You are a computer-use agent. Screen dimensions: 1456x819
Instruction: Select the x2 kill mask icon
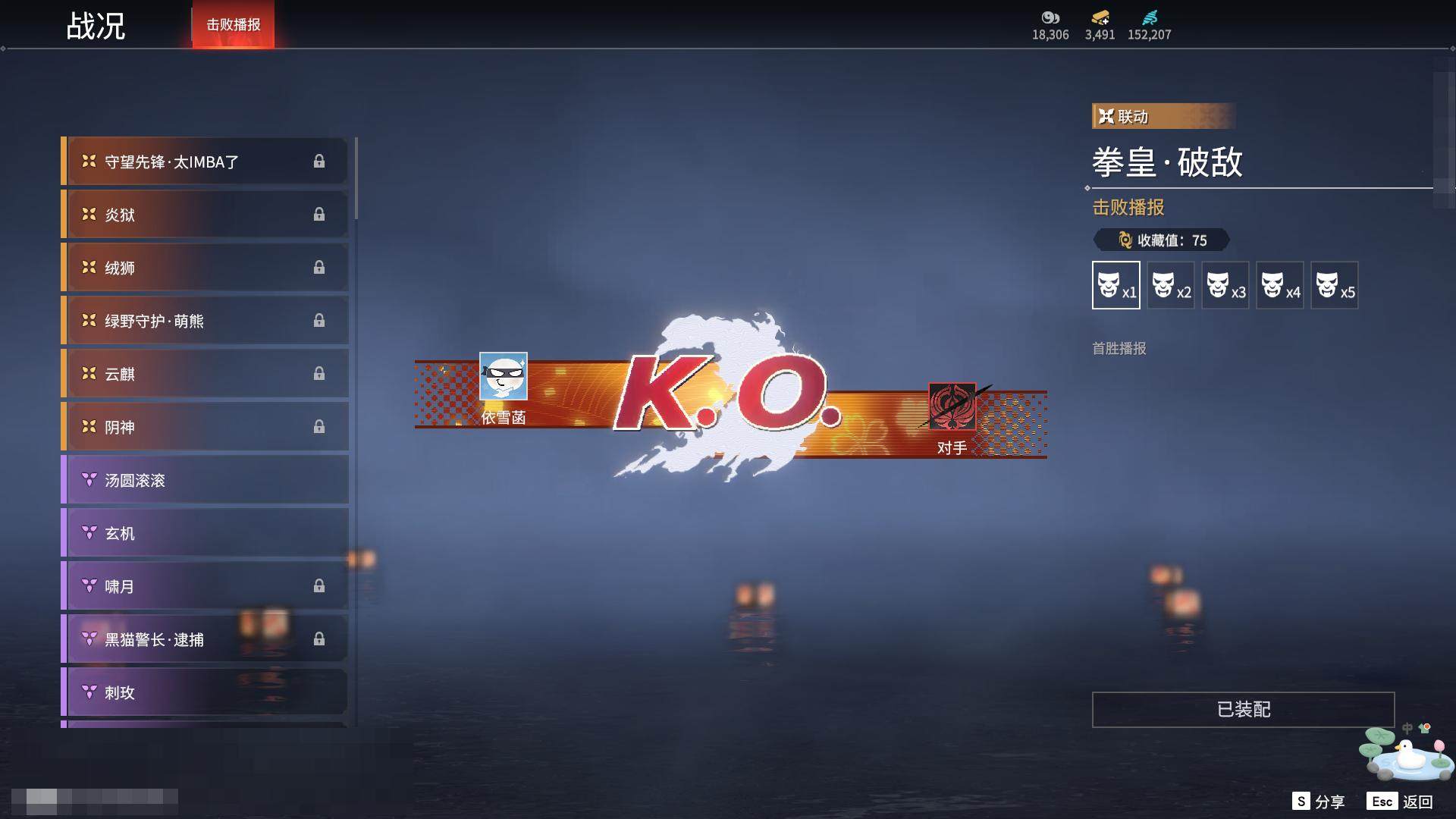[x=1170, y=285]
